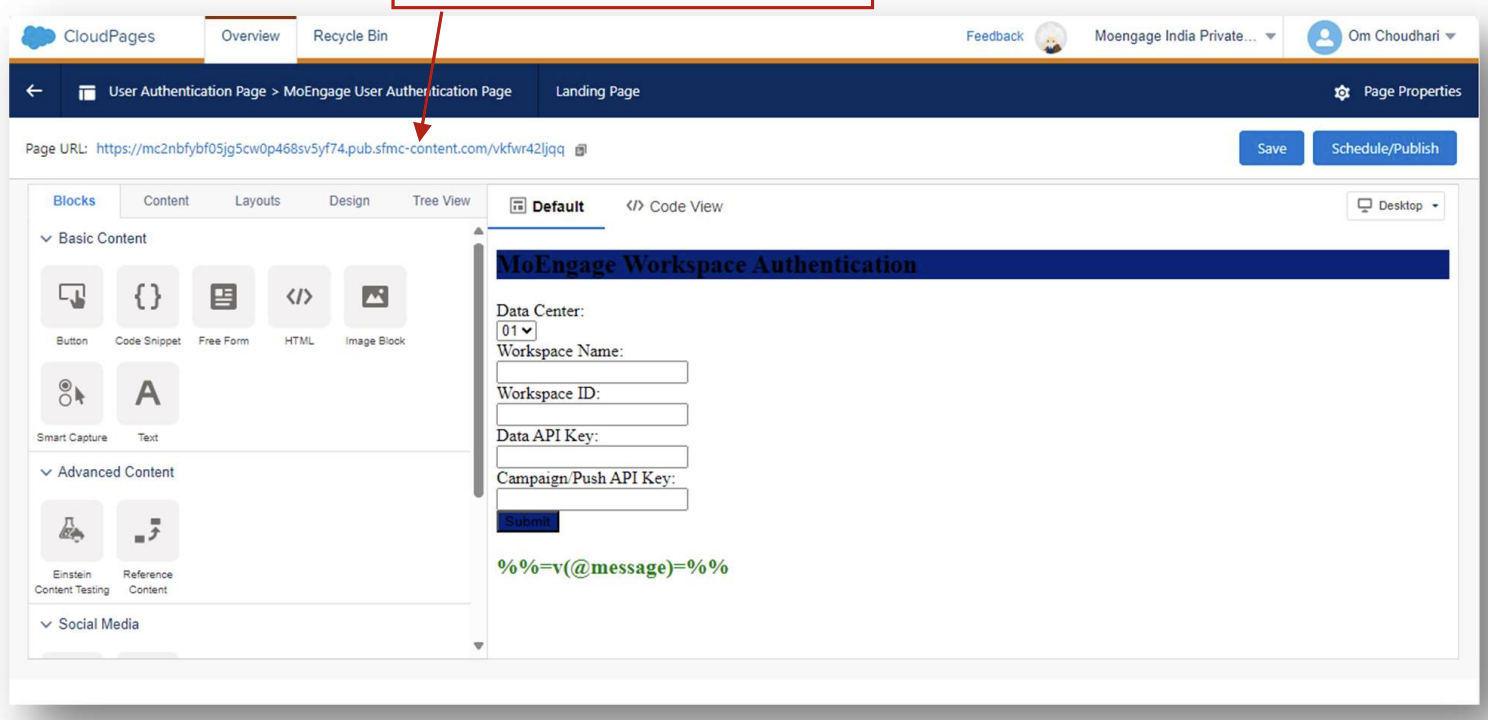Click the Submit button in the form

point(527,521)
